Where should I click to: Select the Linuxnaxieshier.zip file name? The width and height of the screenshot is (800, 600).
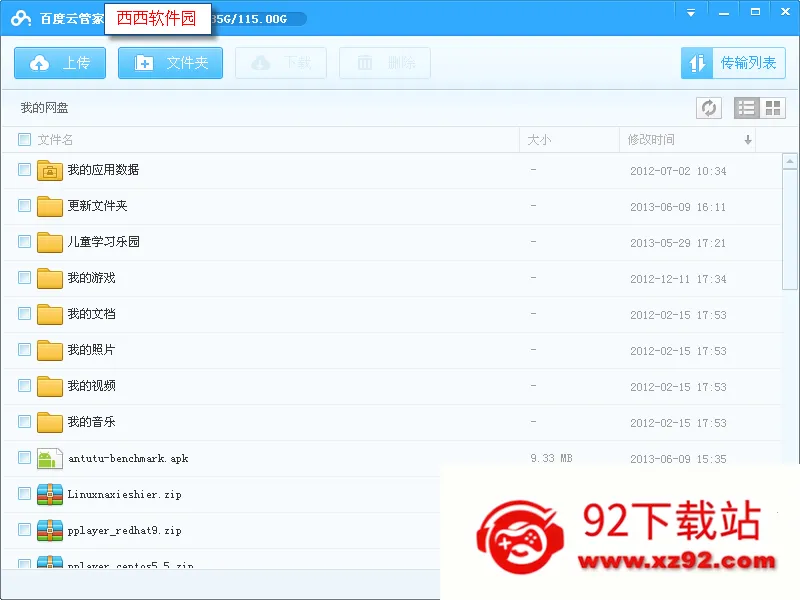[x=124, y=494]
